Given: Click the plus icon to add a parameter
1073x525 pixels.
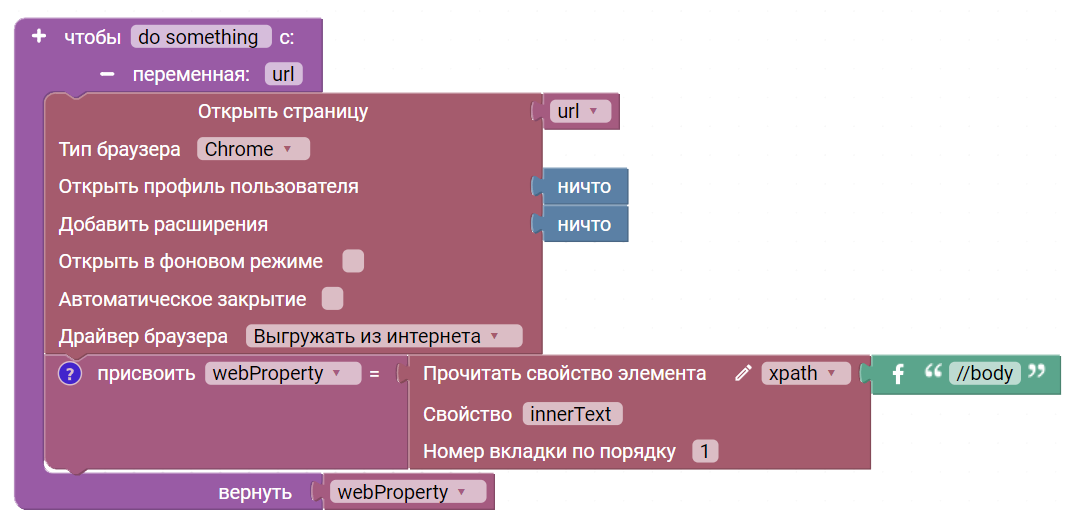Looking at the screenshot, I should [x=39, y=36].
